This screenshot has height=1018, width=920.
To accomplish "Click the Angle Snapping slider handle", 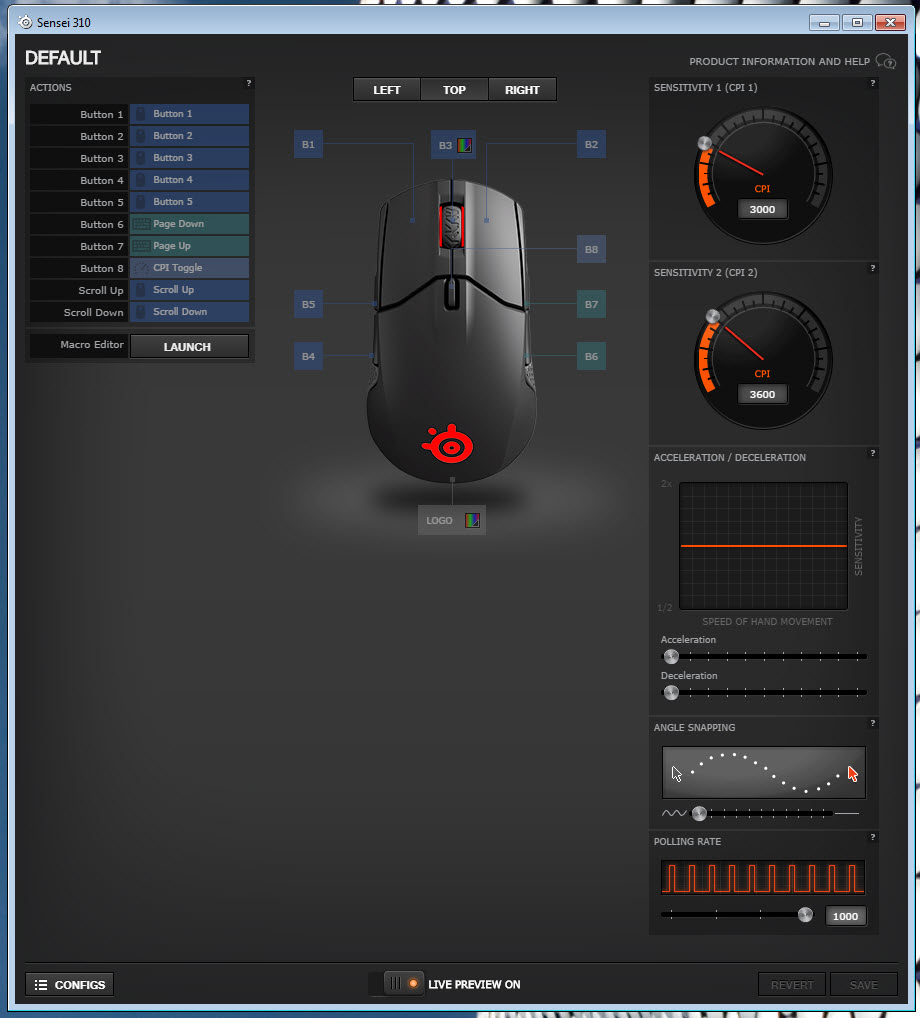I will (699, 813).
